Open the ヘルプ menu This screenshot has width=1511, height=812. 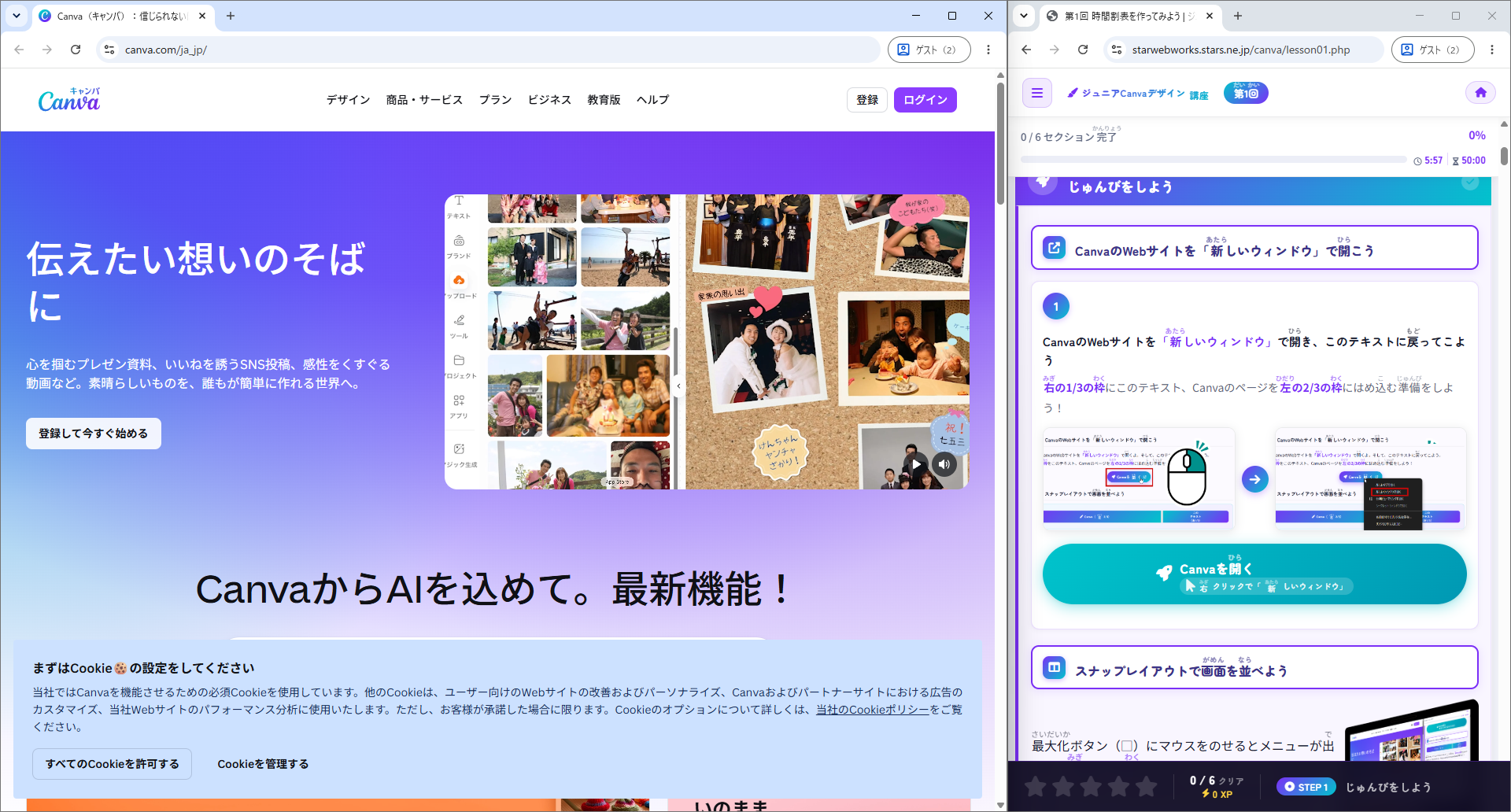pos(652,100)
